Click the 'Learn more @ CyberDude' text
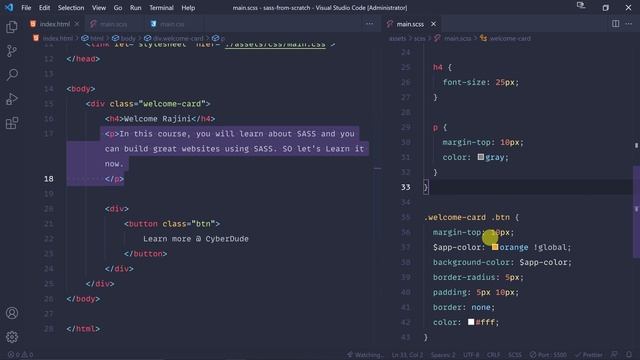The image size is (640, 360). [x=196, y=239]
